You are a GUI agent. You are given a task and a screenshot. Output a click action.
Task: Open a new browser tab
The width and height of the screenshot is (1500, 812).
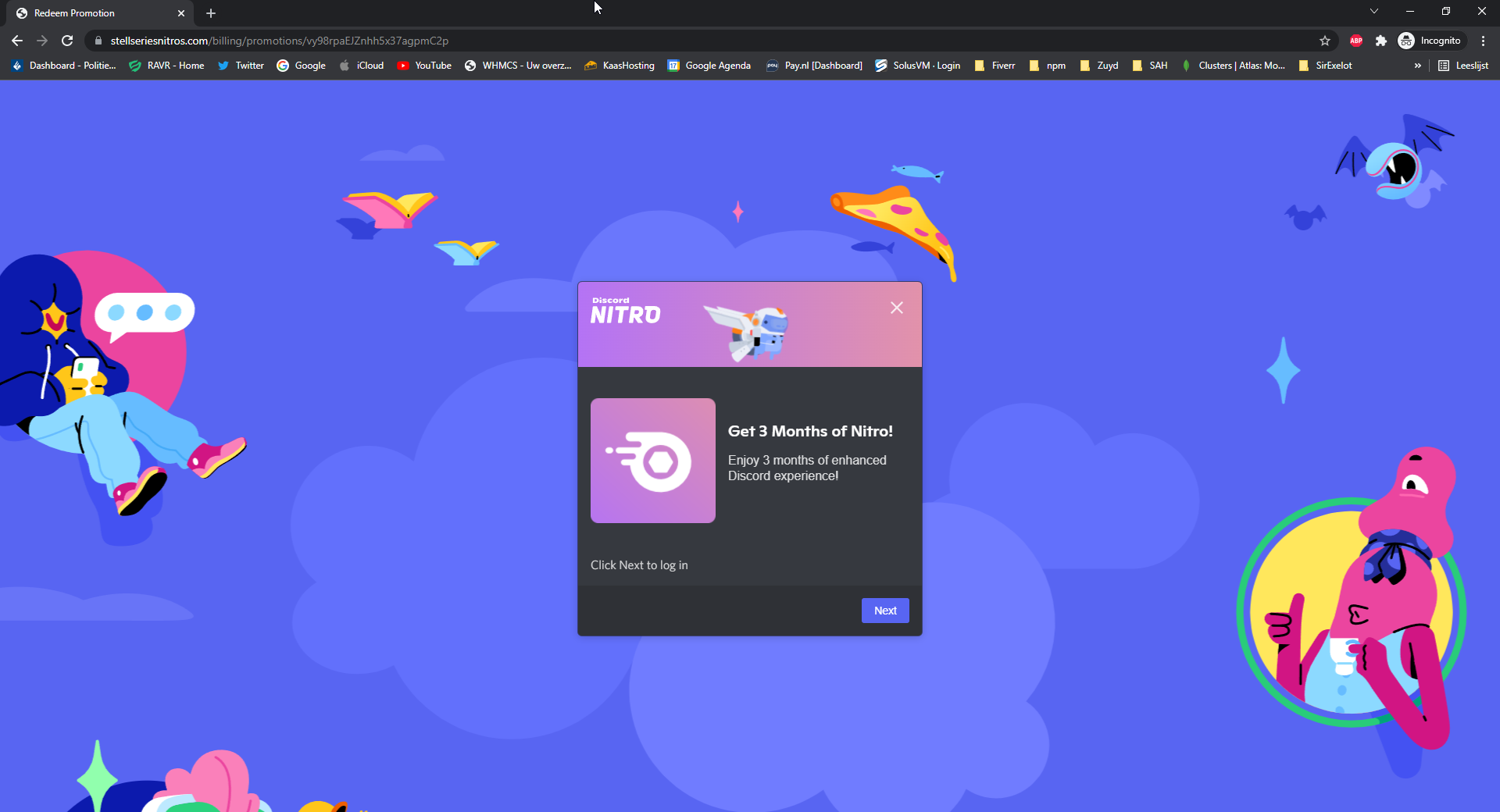(211, 13)
